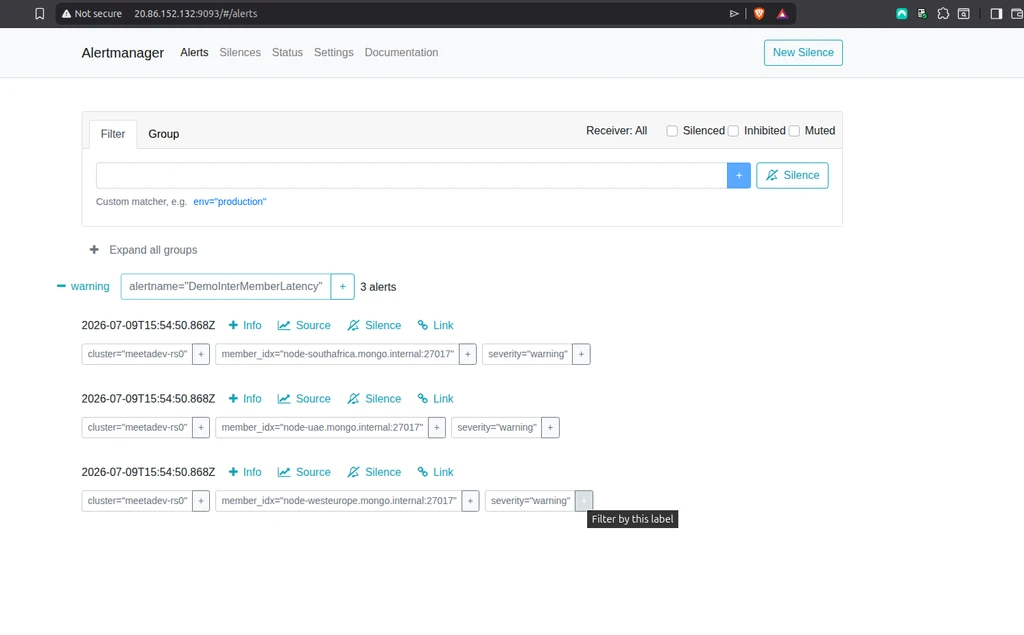Enable the Muted checkbox
Image resolution: width=1024 pixels, height=635 pixels.
[794, 131]
